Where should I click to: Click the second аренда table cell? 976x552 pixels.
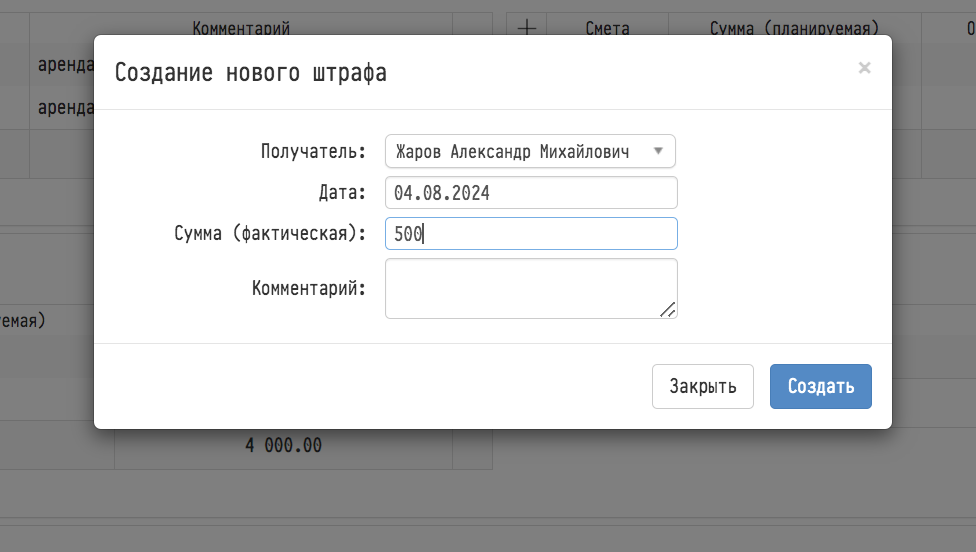point(63,107)
